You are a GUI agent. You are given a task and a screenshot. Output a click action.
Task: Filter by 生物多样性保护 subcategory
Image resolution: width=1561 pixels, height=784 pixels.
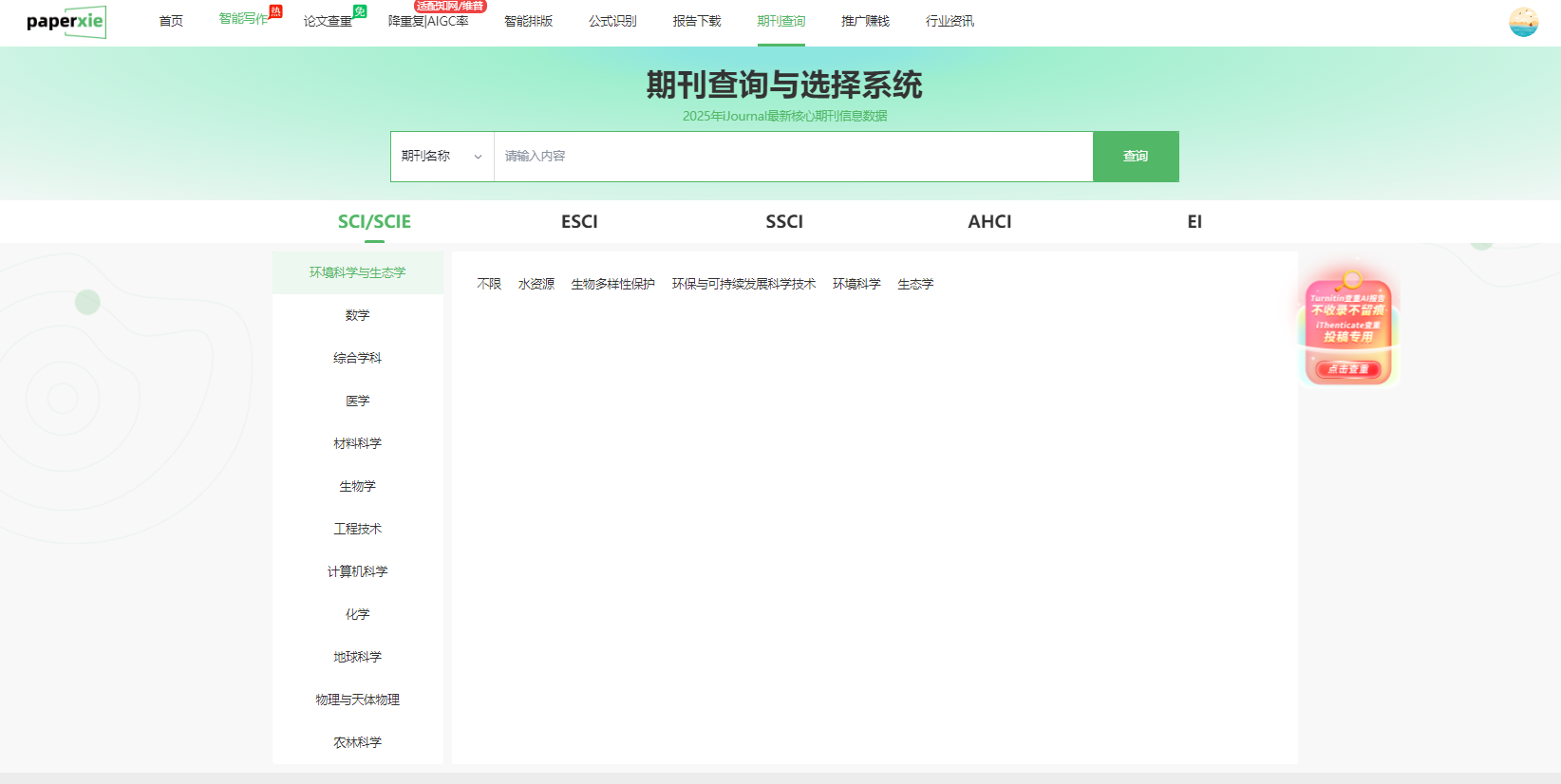coord(612,285)
